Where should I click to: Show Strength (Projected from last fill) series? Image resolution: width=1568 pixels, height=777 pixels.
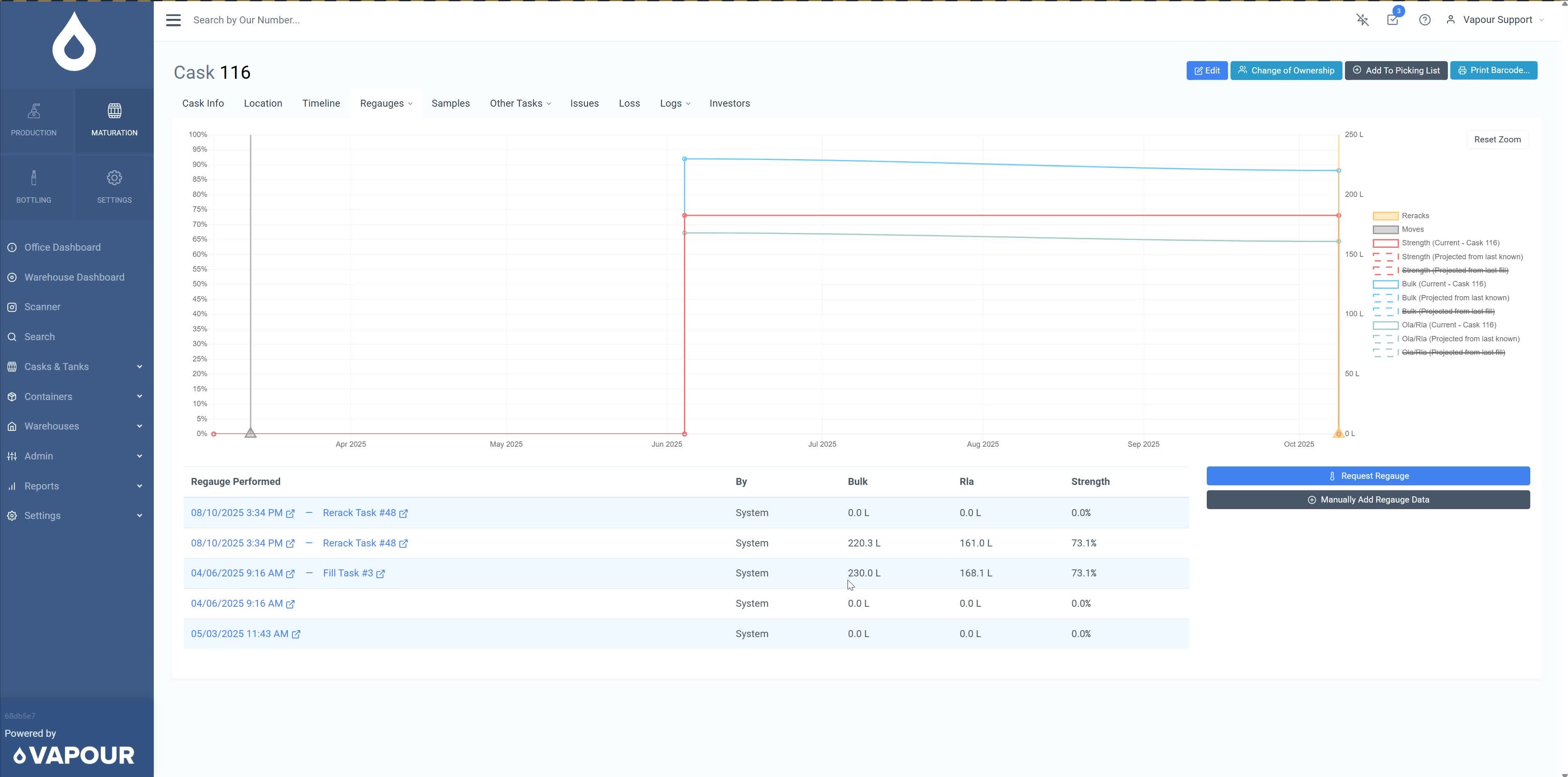1454,270
